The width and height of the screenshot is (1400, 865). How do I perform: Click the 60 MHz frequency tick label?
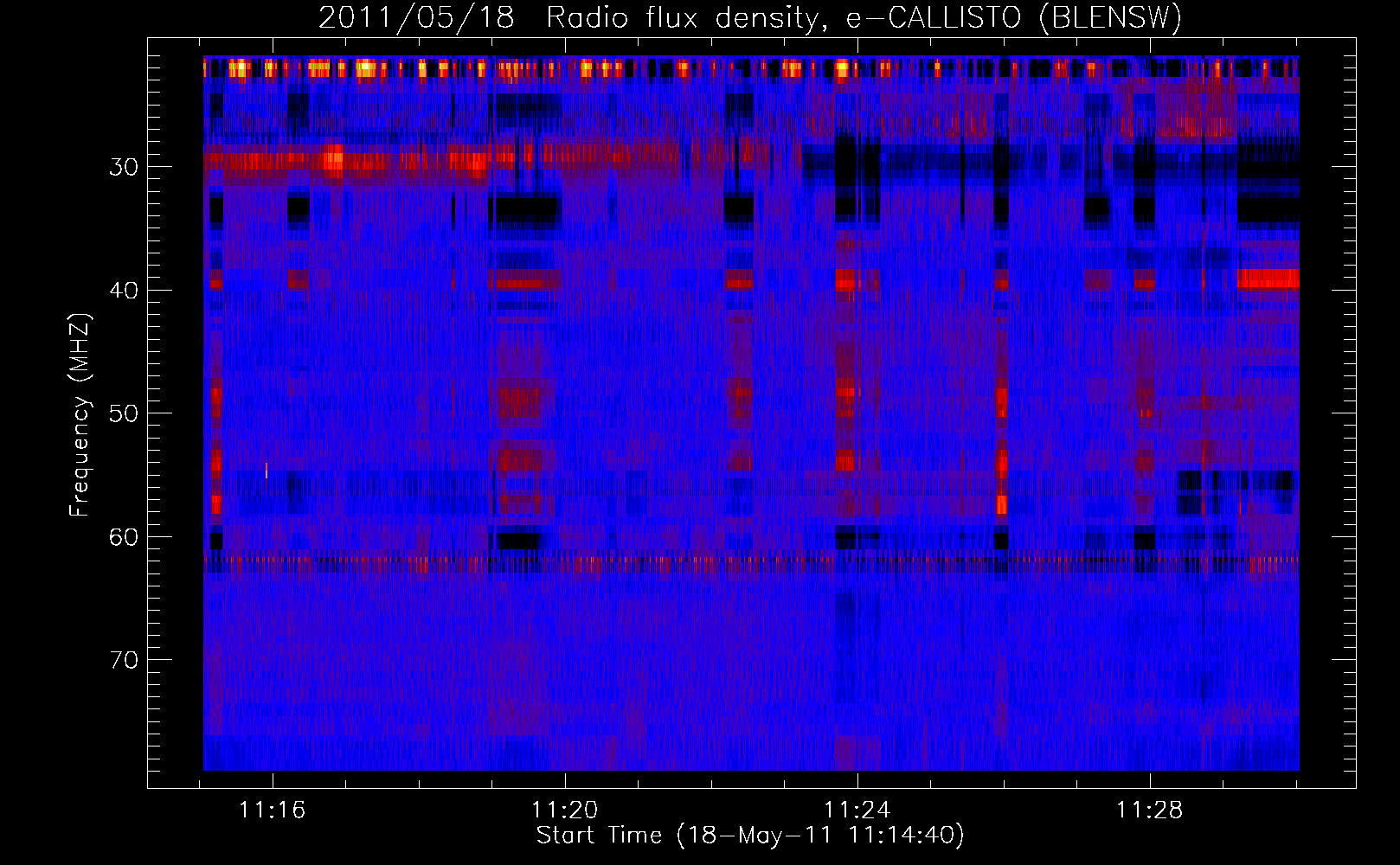point(124,537)
